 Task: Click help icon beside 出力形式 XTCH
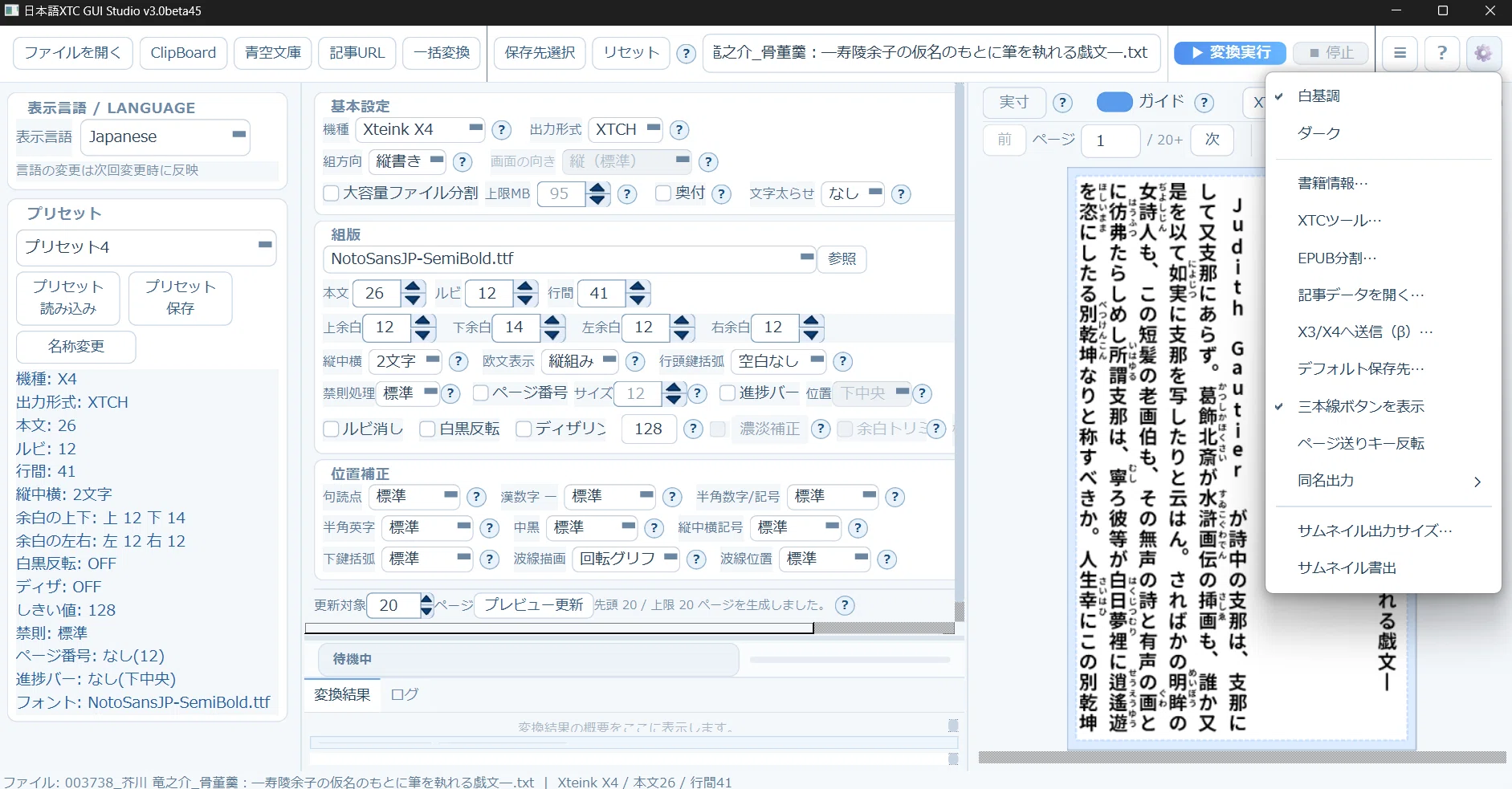pyautogui.click(x=679, y=130)
